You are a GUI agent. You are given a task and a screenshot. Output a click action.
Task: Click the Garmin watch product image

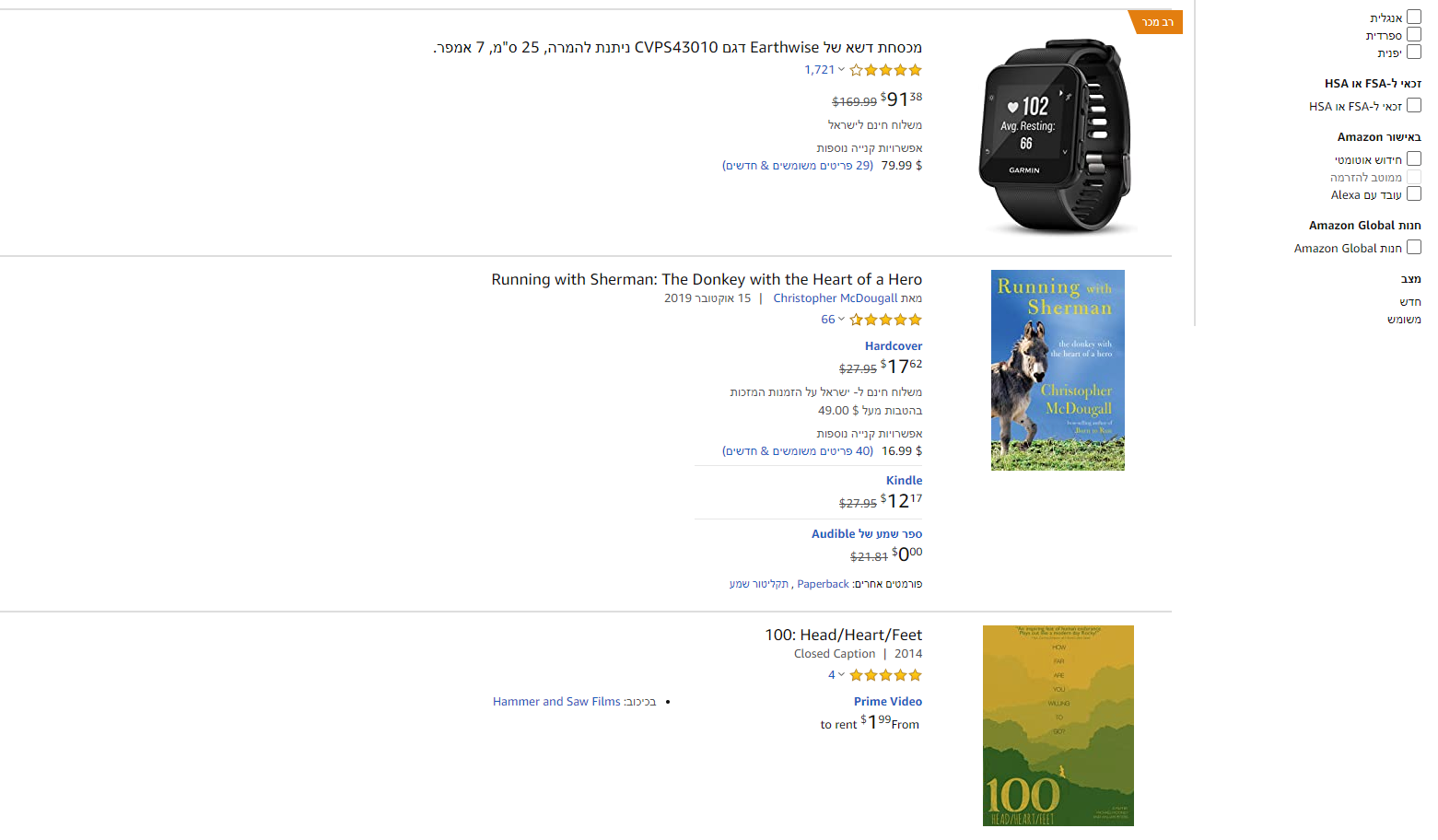tap(1057, 136)
